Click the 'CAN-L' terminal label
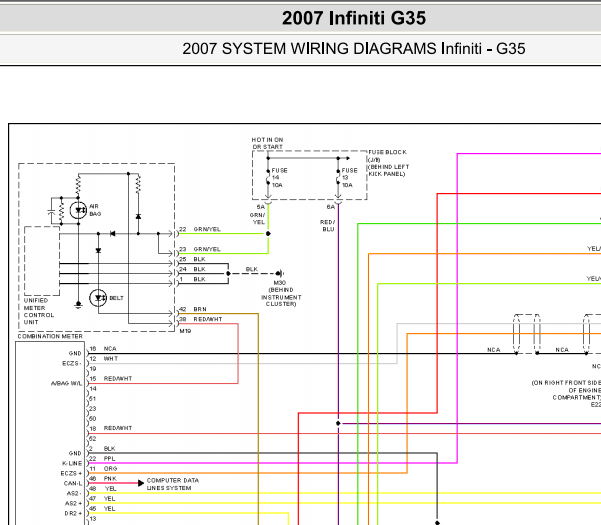Viewport: 601px width, 525px height. tap(73, 483)
